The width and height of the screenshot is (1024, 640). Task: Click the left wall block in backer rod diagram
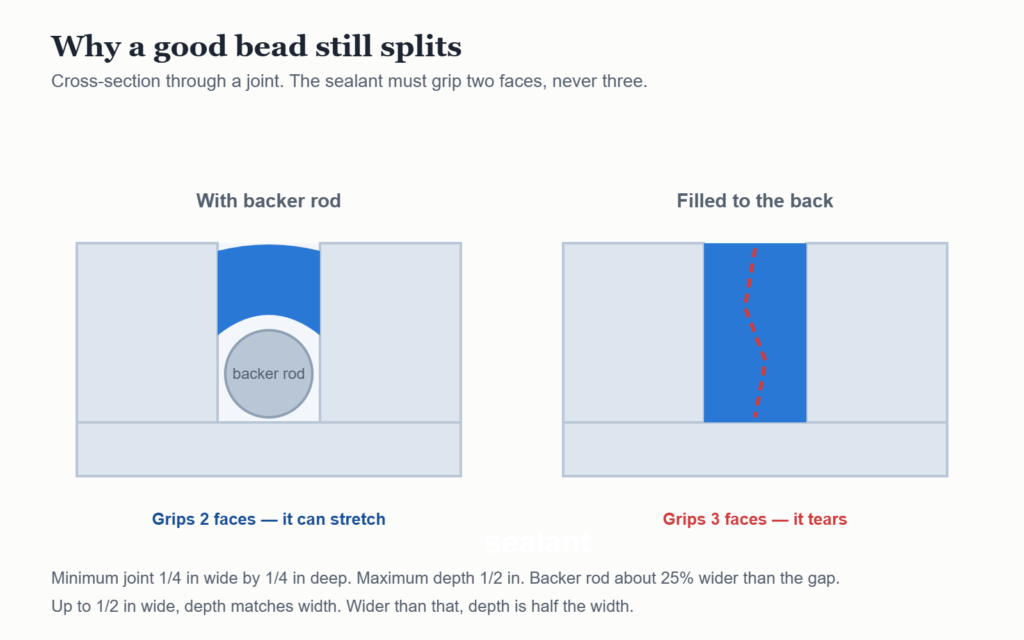point(147,332)
